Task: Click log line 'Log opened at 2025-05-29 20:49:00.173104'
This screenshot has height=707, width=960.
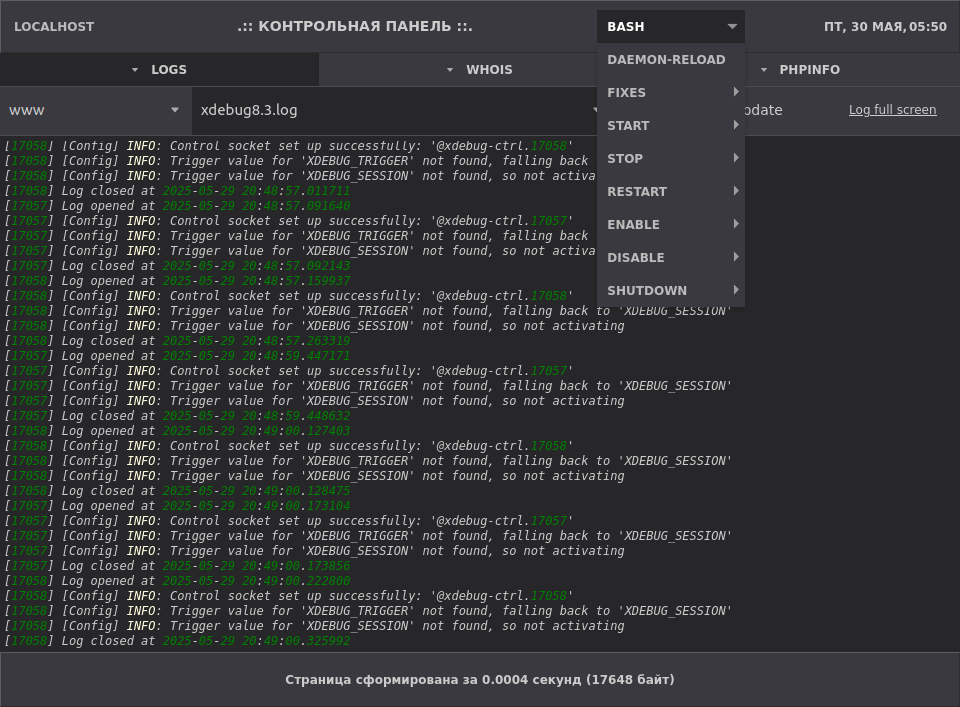Action: tap(178, 506)
